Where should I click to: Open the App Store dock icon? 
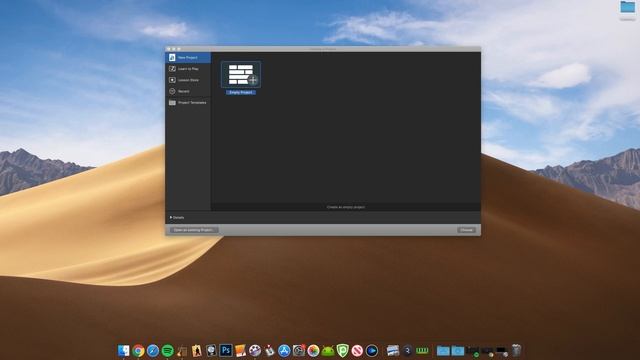[x=284, y=351]
